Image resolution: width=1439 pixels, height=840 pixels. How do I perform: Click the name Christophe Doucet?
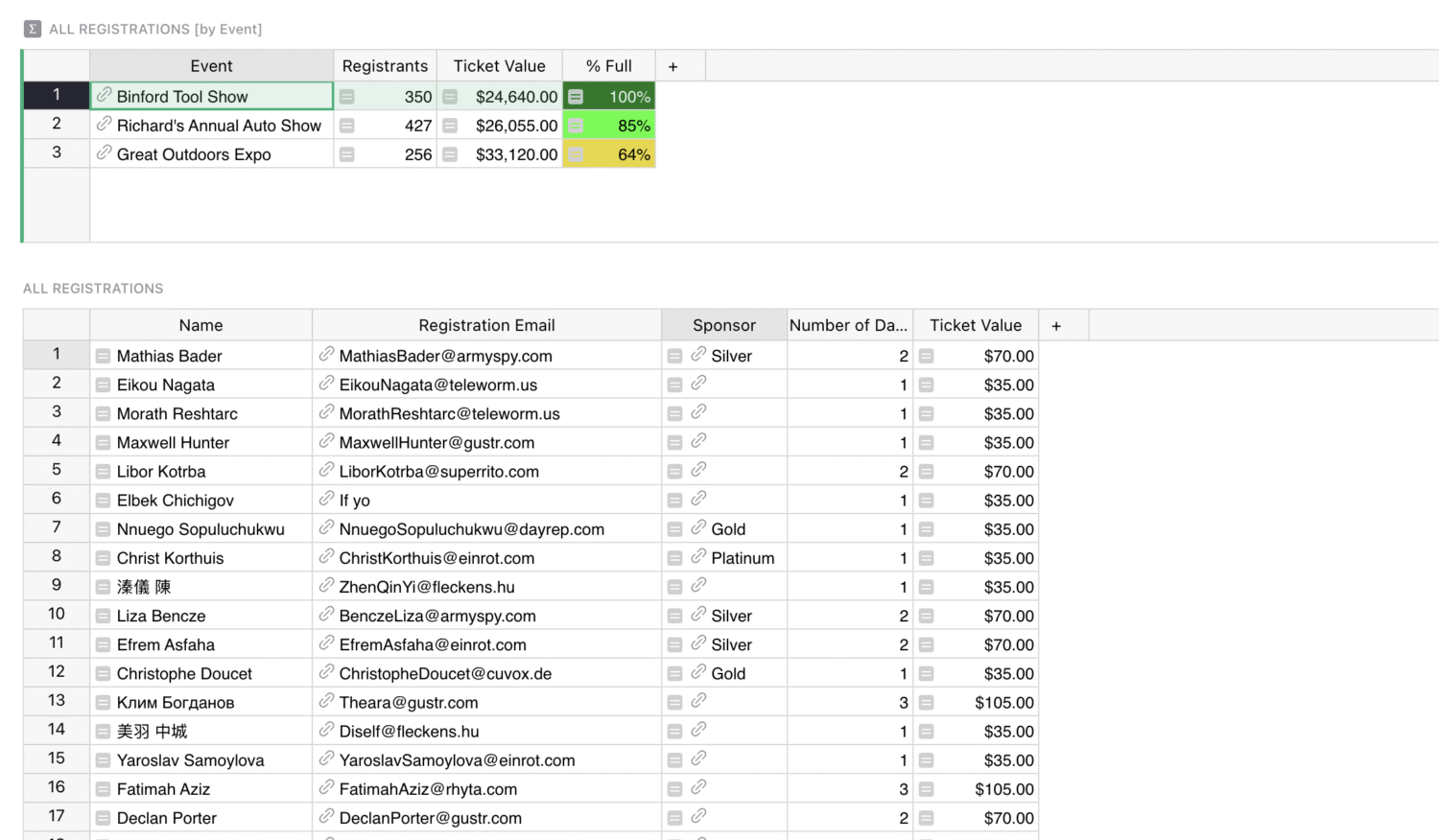pyautogui.click(x=184, y=674)
